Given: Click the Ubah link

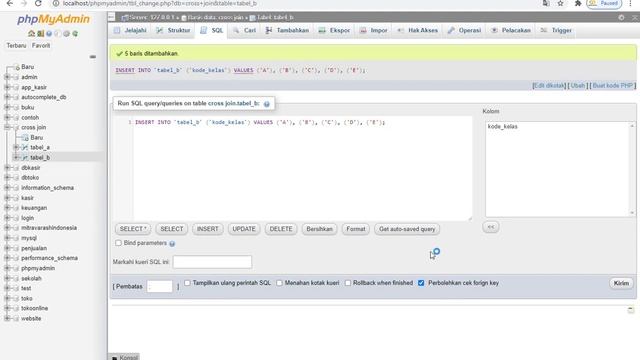Looking at the screenshot, I should (x=578, y=85).
